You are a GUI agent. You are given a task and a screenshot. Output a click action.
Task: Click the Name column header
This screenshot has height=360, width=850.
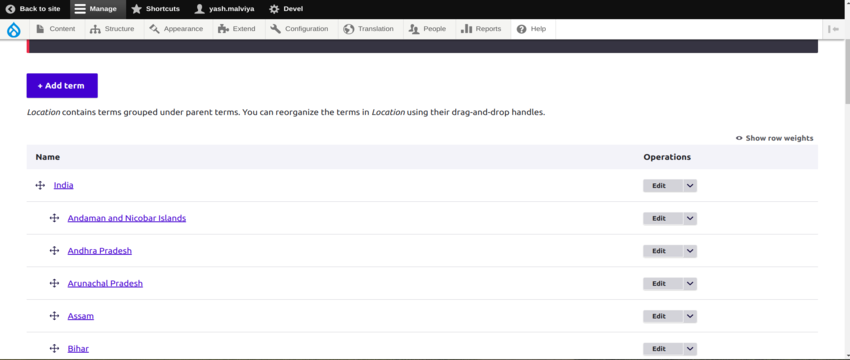(x=48, y=157)
